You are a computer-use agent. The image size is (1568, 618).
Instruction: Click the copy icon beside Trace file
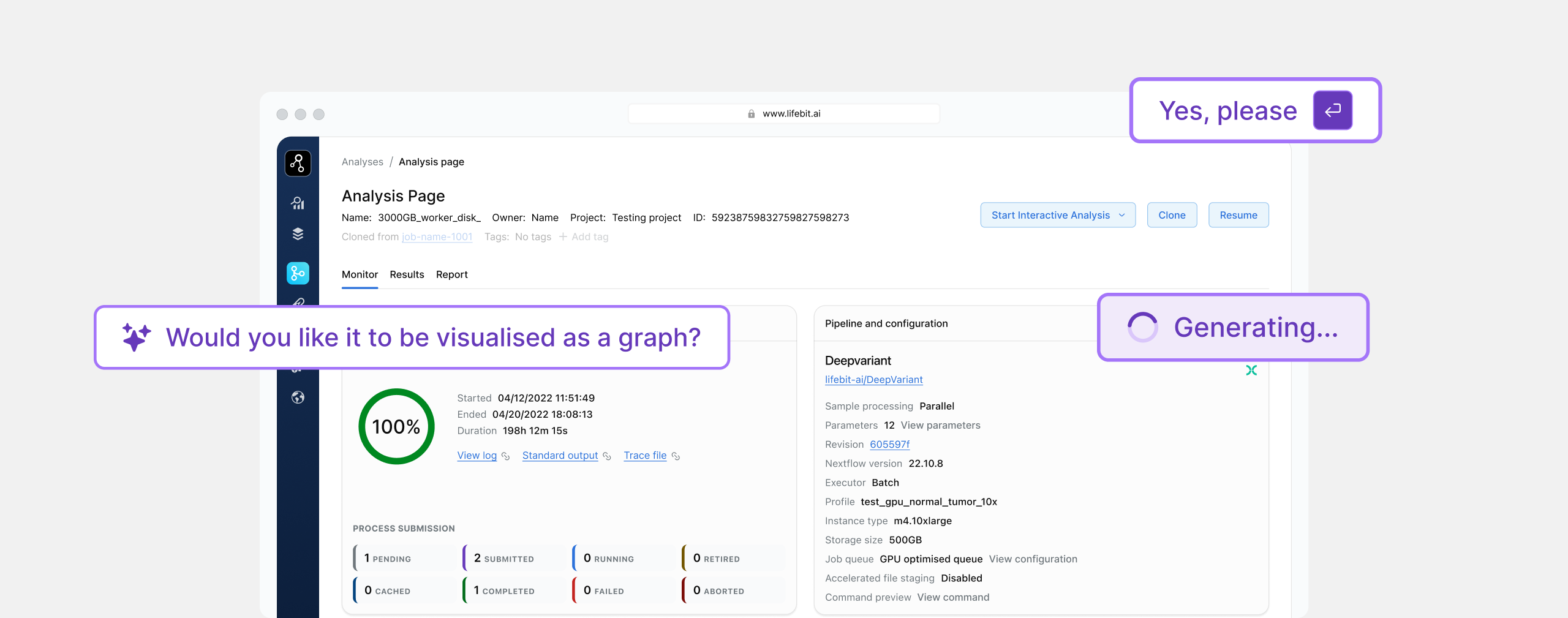pyautogui.click(x=676, y=456)
